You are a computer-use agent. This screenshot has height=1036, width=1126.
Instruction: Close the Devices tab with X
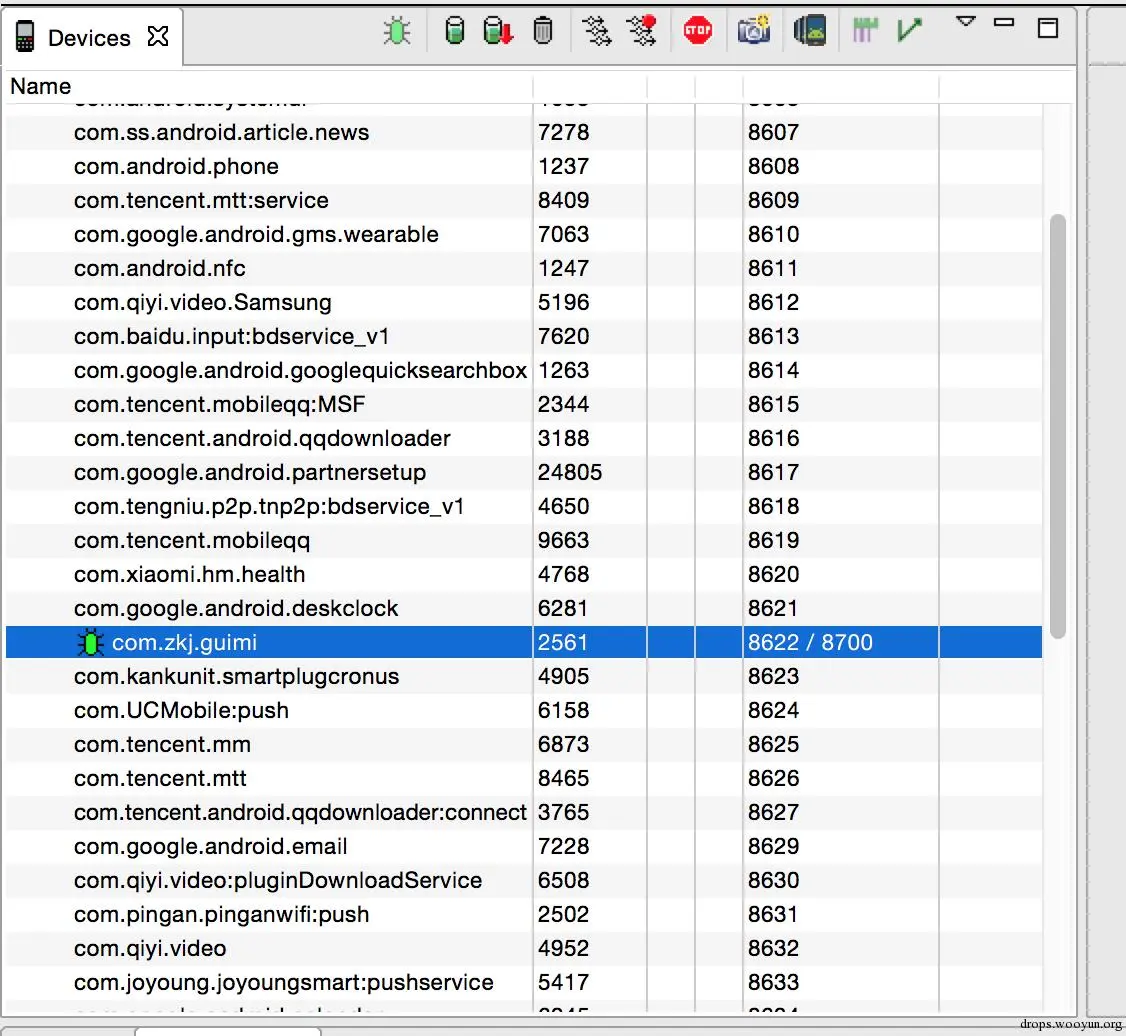[158, 36]
